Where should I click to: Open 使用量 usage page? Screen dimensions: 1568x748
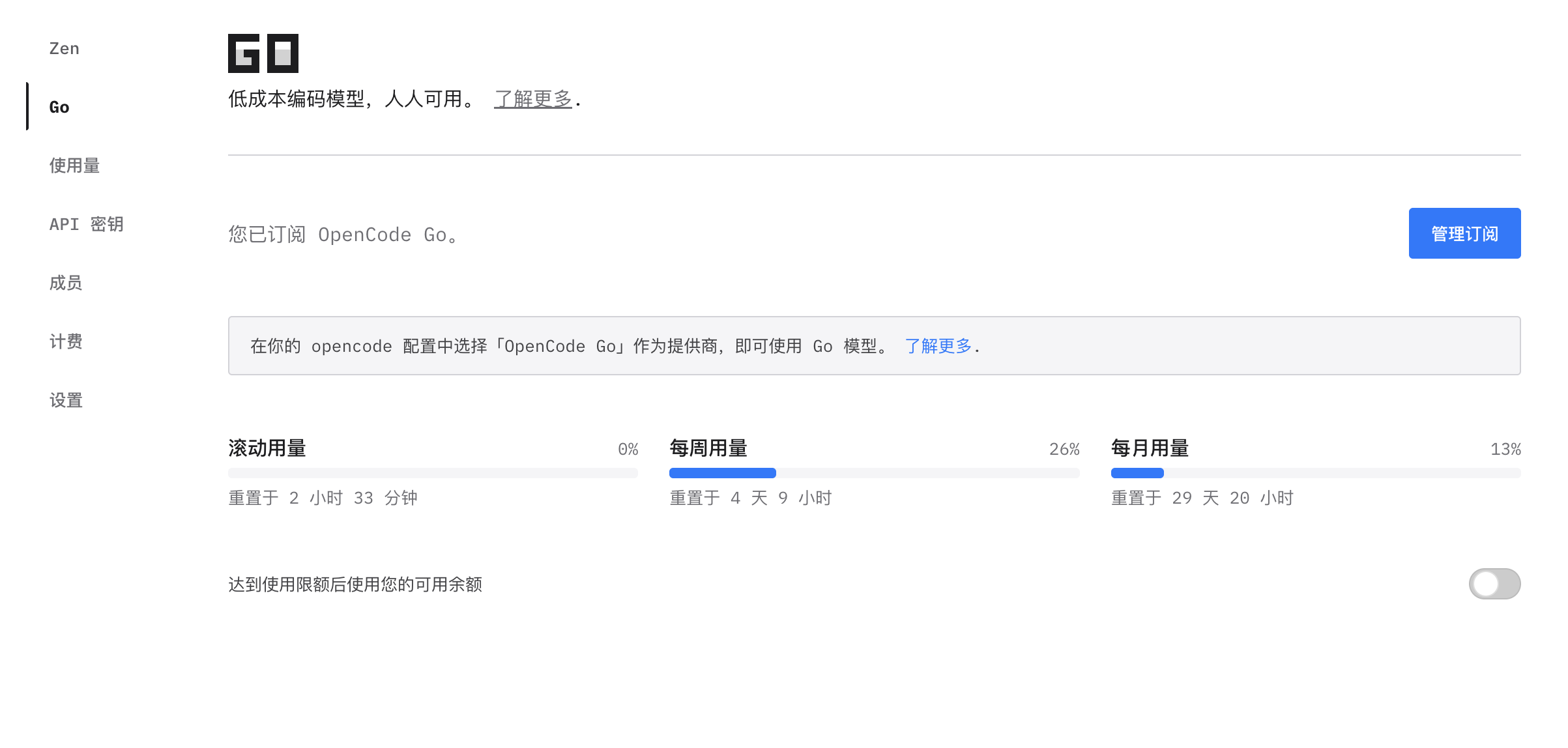pyautogui.click(x=74, y=165)
